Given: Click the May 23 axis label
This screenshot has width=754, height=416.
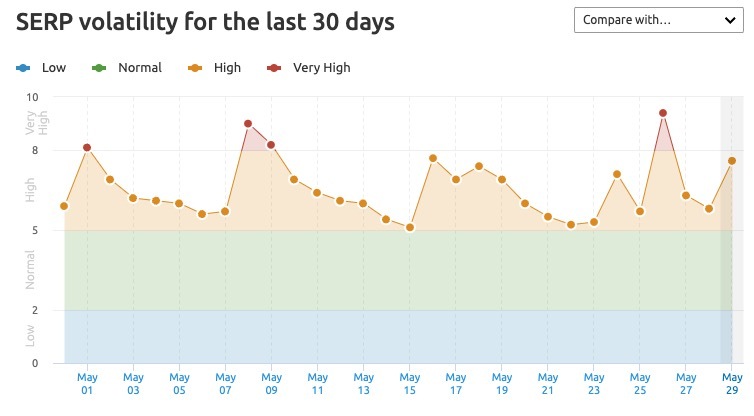Looking at the screenshot, I should click(x=594, y=384).
